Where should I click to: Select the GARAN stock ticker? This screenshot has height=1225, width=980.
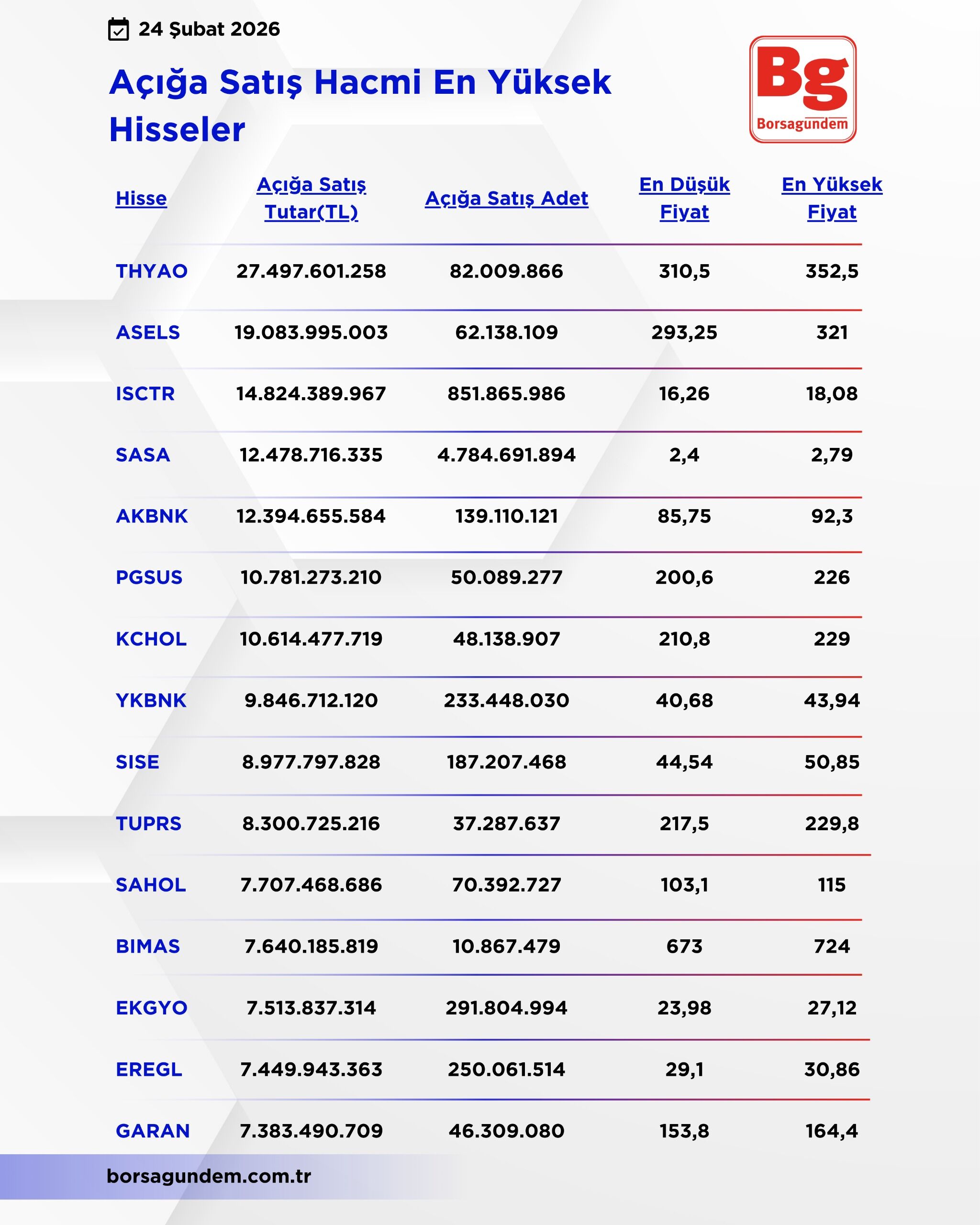152,1131
